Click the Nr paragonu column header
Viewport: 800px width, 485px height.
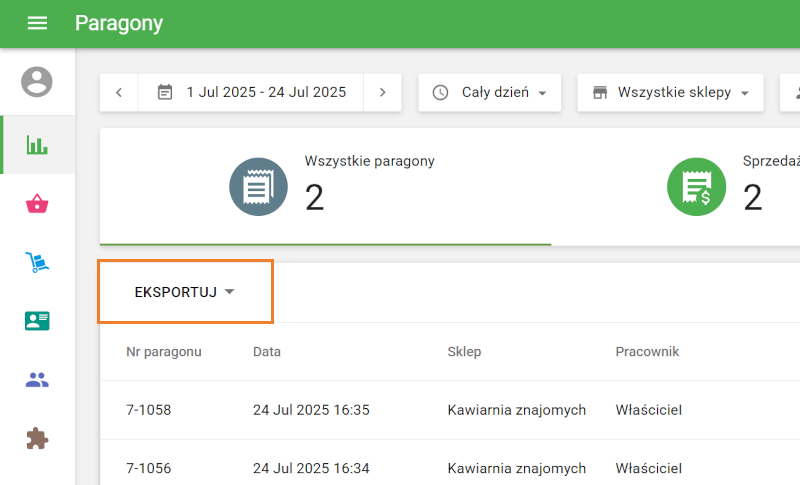point(164,352)
